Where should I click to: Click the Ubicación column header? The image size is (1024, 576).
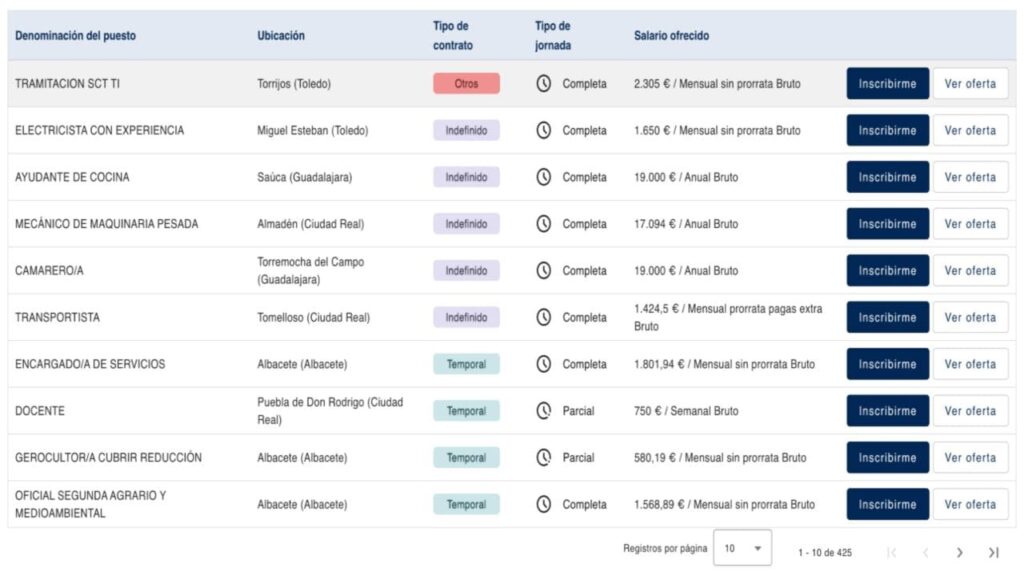click(x=281, y=35)
